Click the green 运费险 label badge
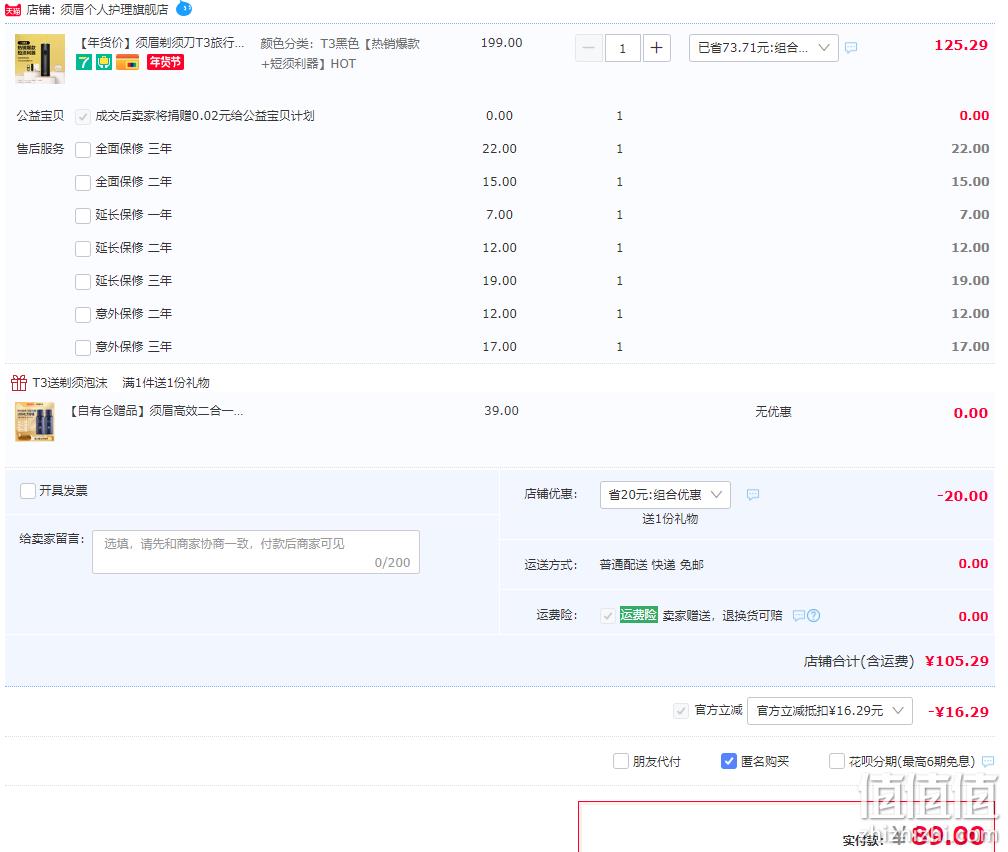This screenshot has height=852, width=1008. 638,615
